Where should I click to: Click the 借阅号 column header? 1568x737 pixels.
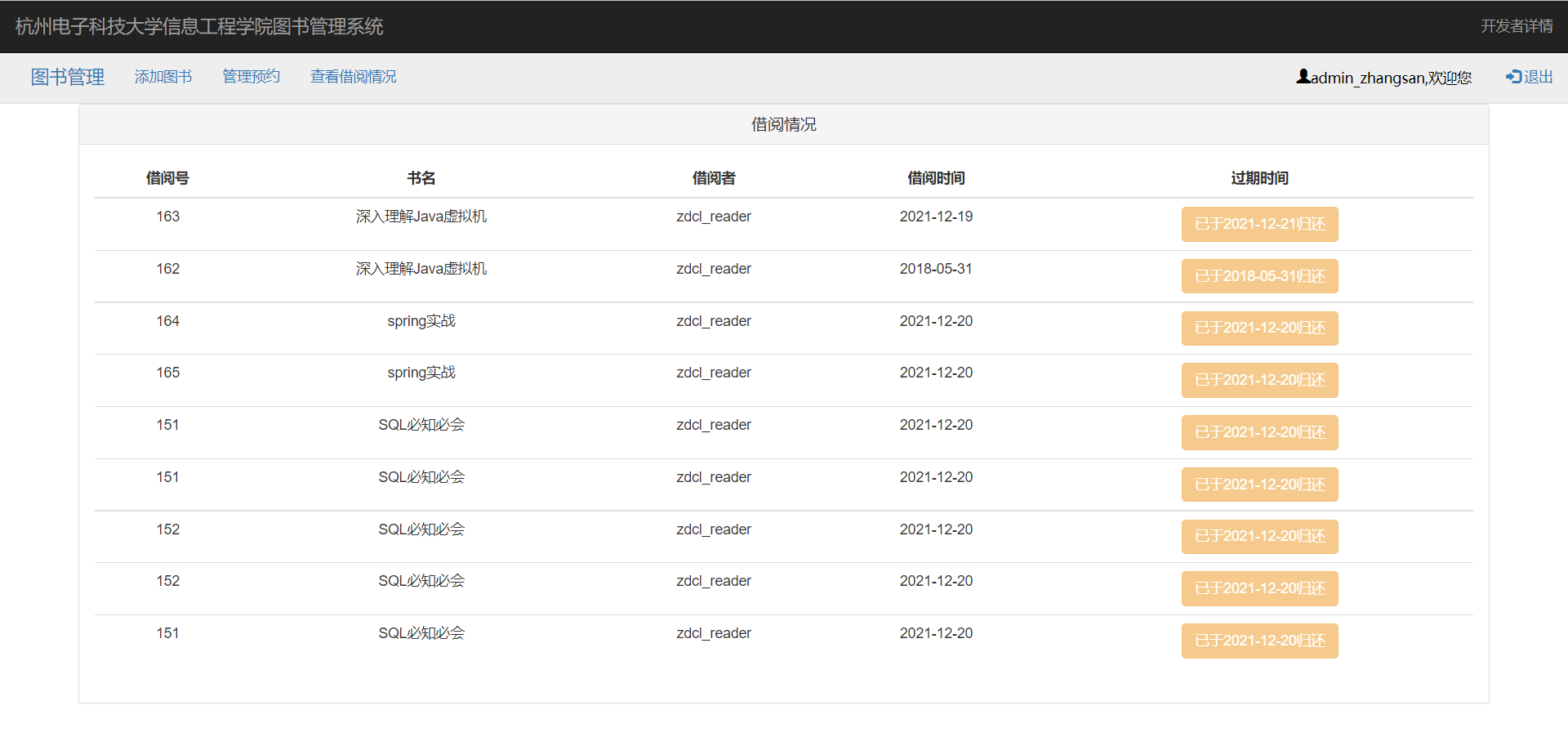[x=168, y=178]
